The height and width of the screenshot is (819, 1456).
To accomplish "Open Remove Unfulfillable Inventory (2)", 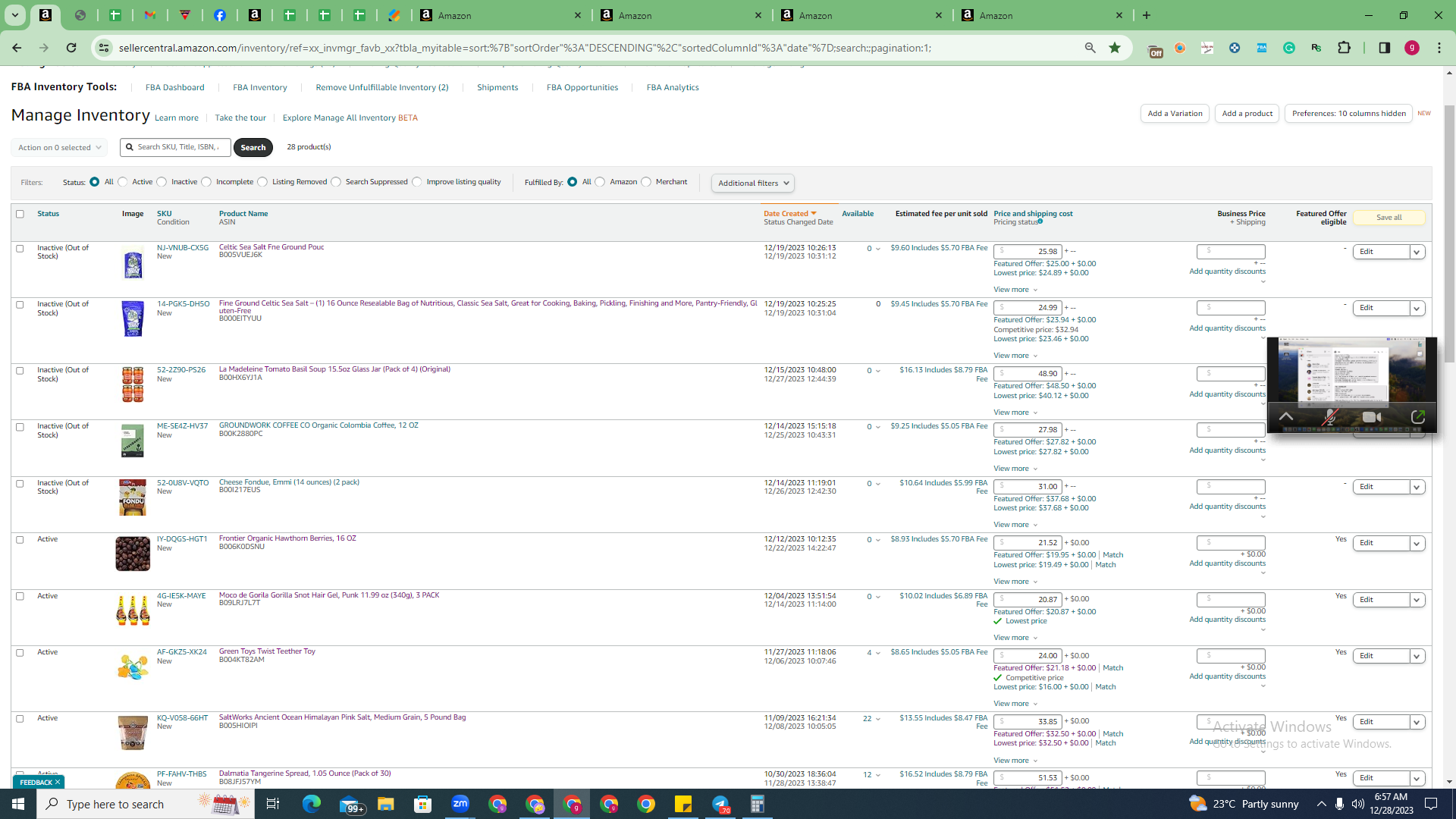I will tap(382, 87).
